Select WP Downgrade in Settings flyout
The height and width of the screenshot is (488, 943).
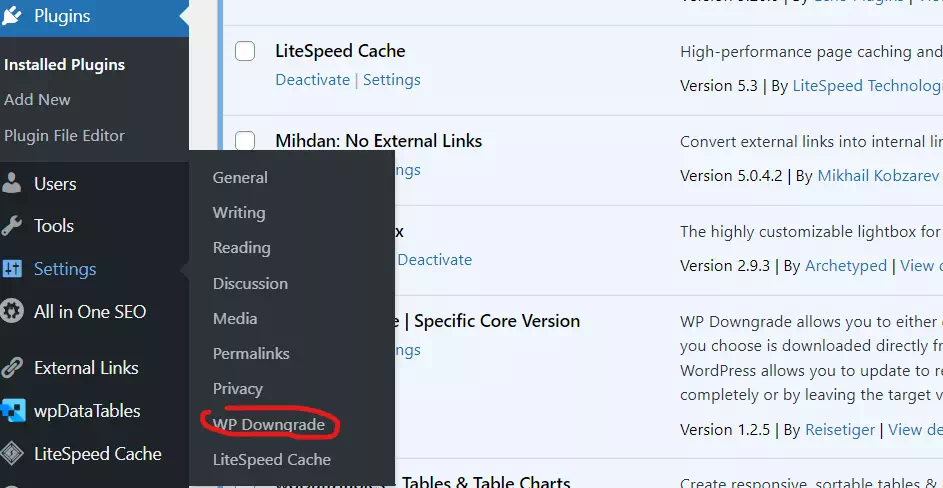pos(269,424)
